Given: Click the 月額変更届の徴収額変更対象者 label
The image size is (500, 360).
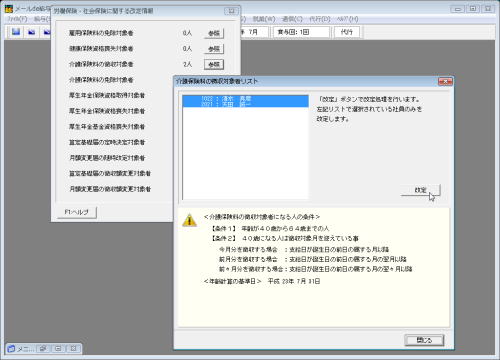Looking at the screenshot, I should tap(110, 189).
